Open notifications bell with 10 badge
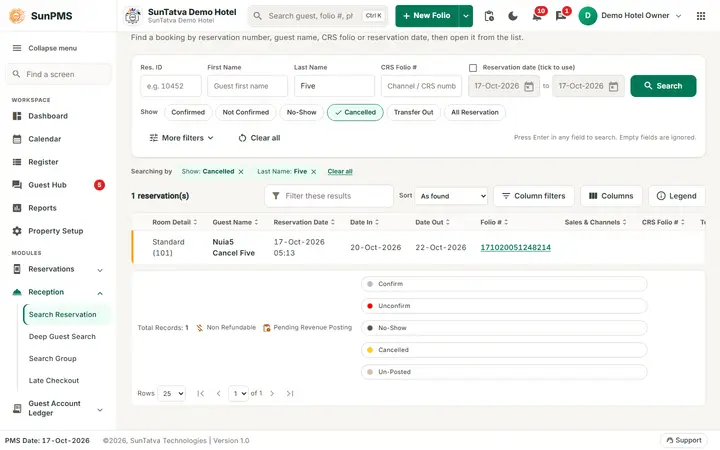 [x=537, y=16]
